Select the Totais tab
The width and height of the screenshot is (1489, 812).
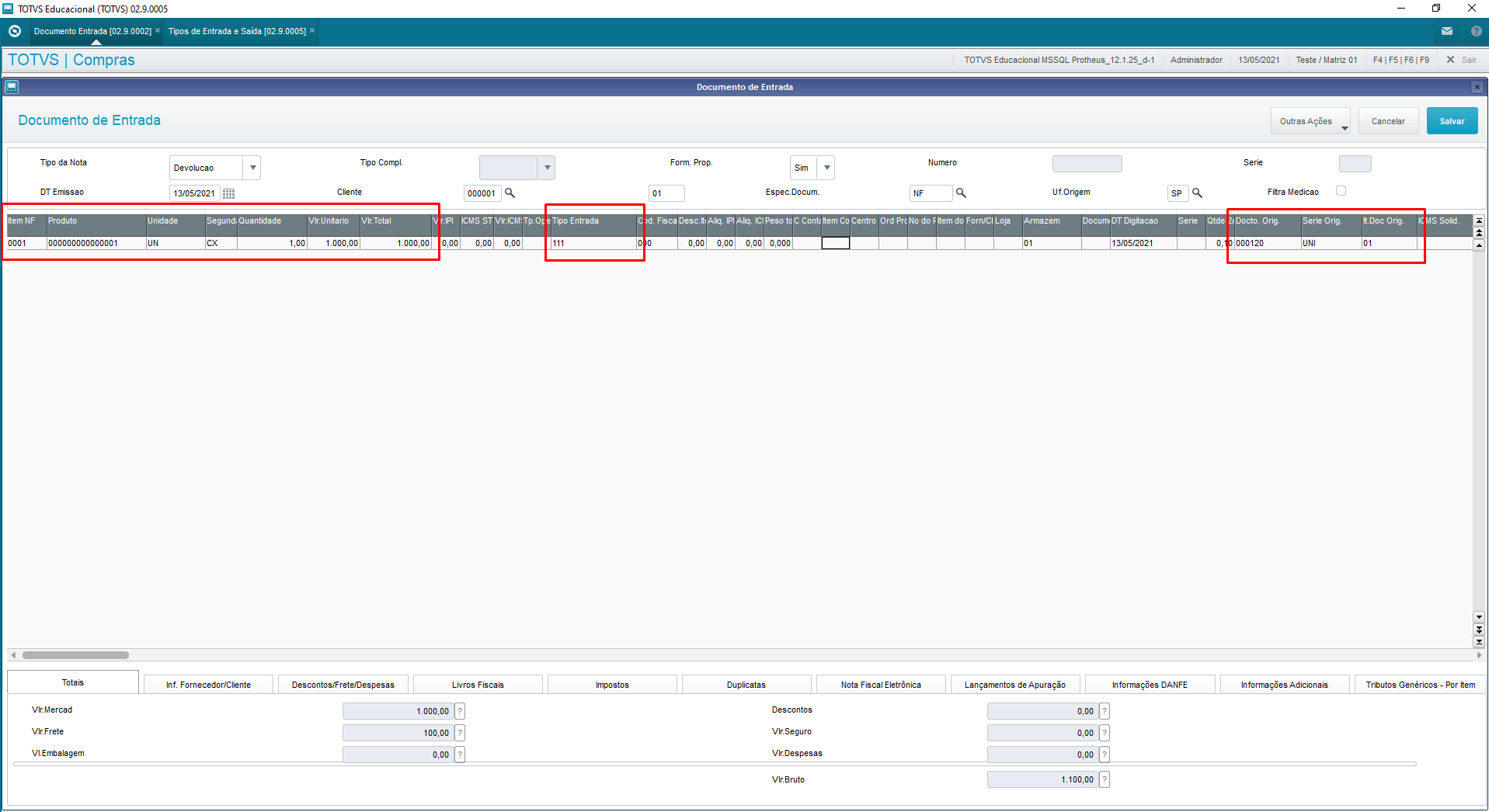(73, 682)
